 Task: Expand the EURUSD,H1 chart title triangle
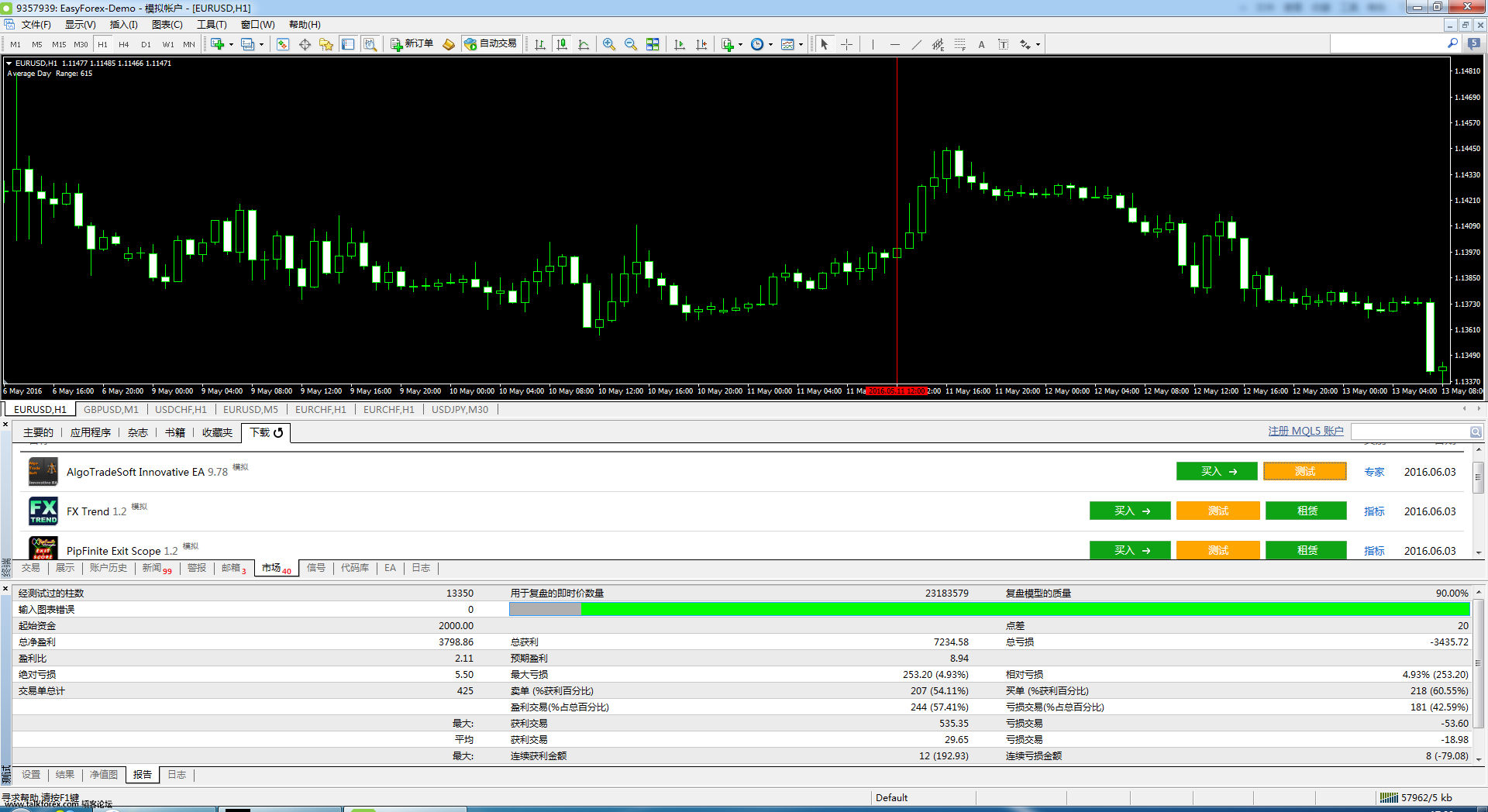click(x=9, y=63)
